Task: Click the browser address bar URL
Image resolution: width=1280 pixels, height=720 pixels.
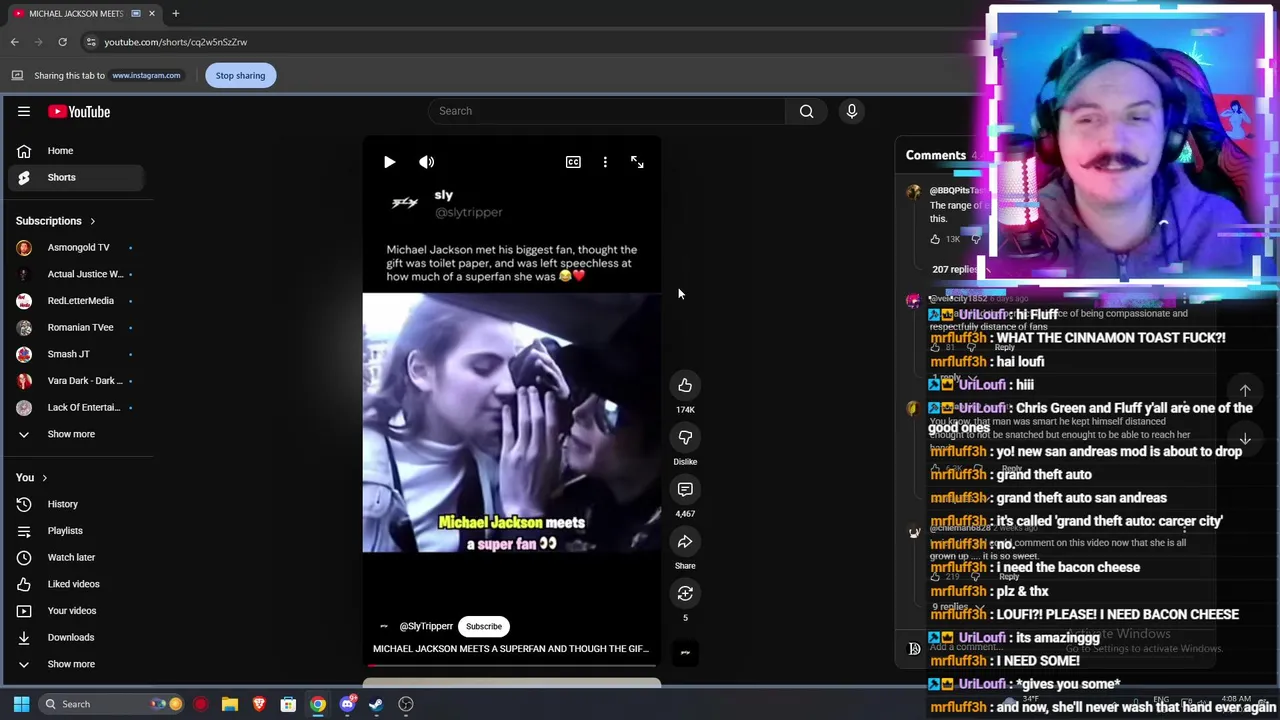Action: tap(176, 42)
